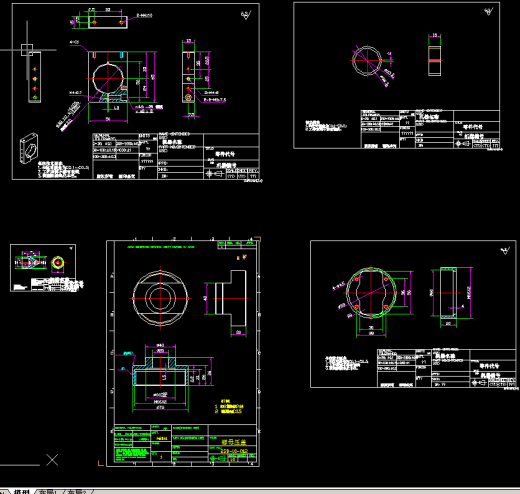Select the small miniature drawing sheet at left

point(43,268)
